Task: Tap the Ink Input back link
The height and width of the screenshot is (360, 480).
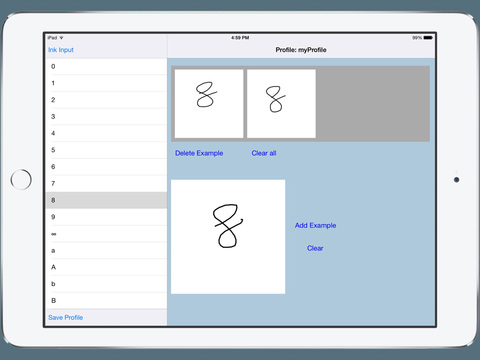Action: pos(61,50)
